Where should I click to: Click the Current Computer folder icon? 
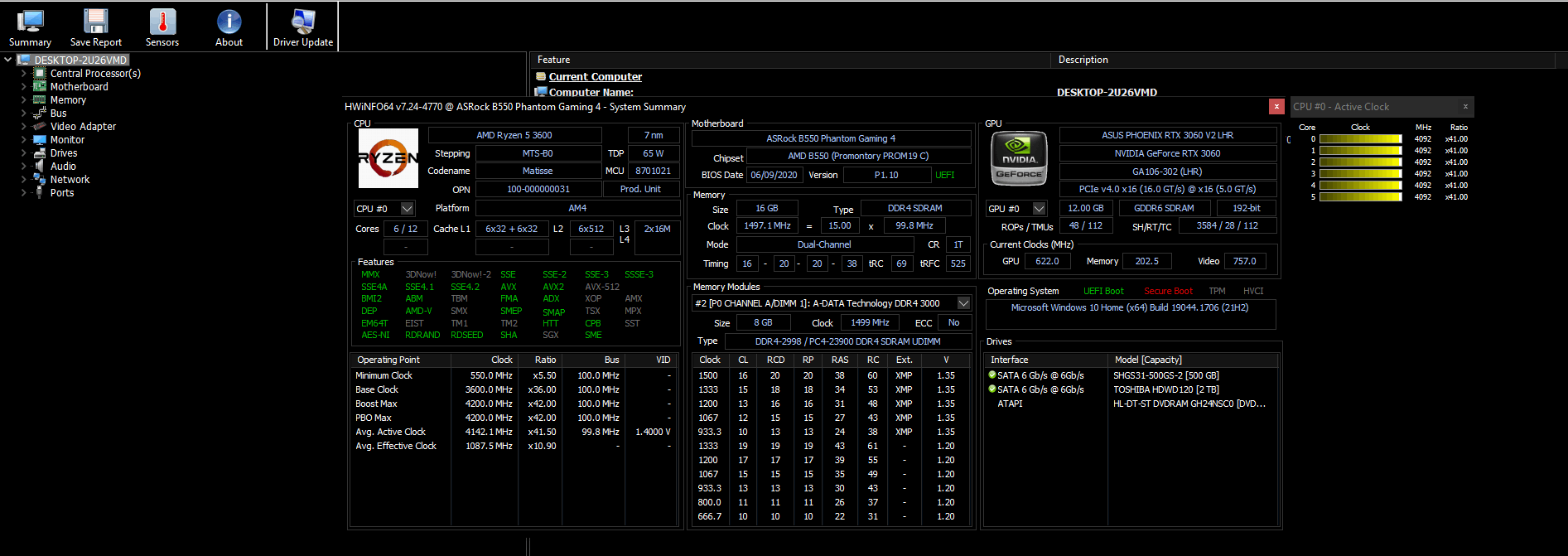541,76
